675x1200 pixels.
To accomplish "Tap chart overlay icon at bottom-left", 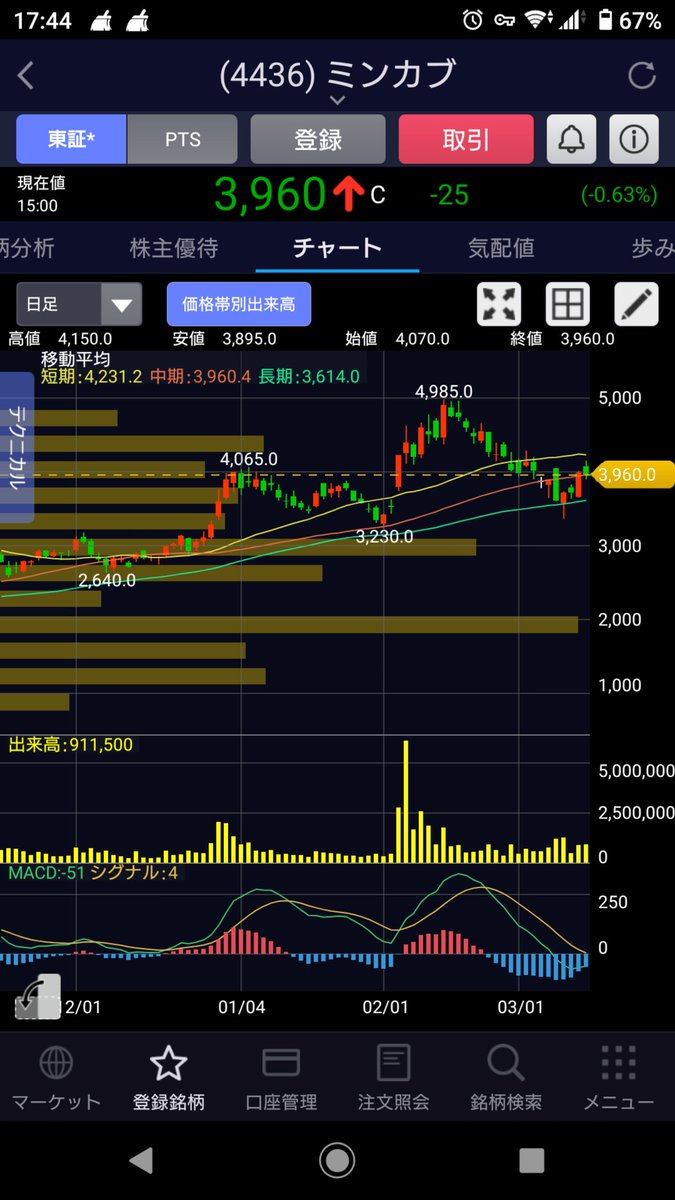I will coord(38,996).
